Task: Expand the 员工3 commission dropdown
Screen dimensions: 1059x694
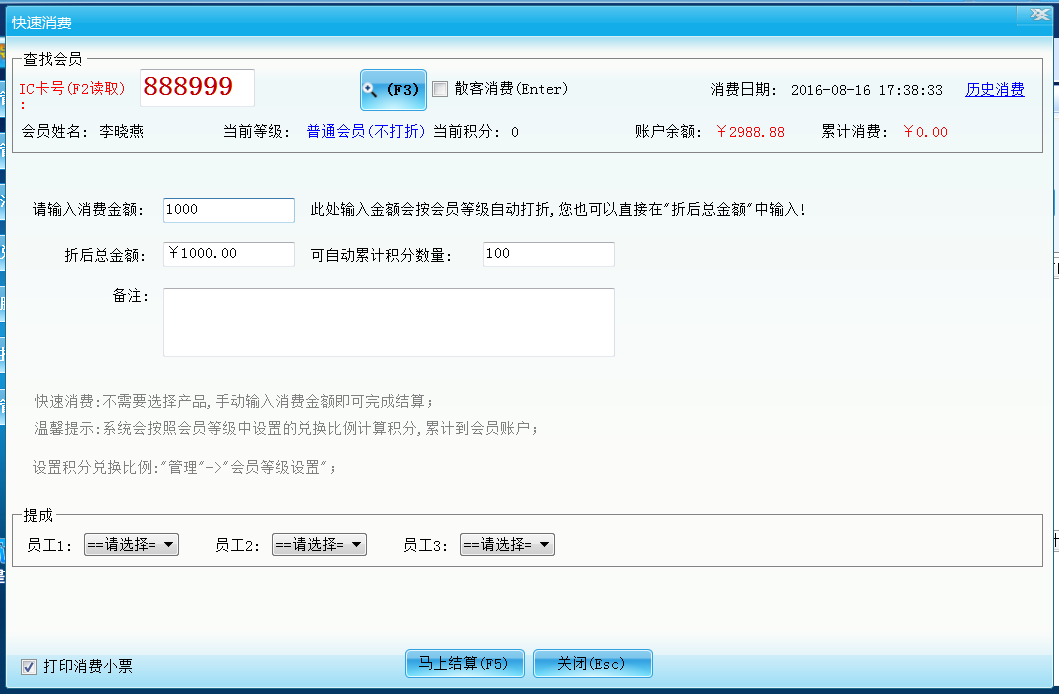Action: click(507, 545)
